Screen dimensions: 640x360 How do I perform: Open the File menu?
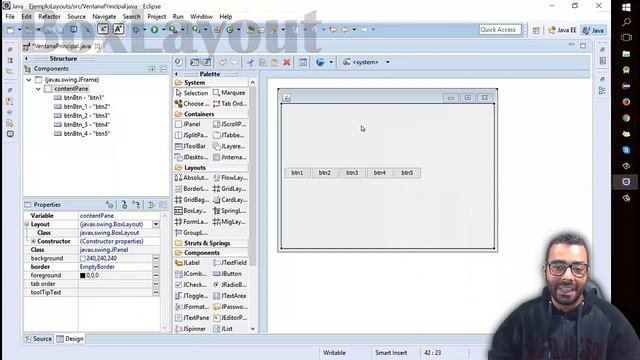point(10,16)
